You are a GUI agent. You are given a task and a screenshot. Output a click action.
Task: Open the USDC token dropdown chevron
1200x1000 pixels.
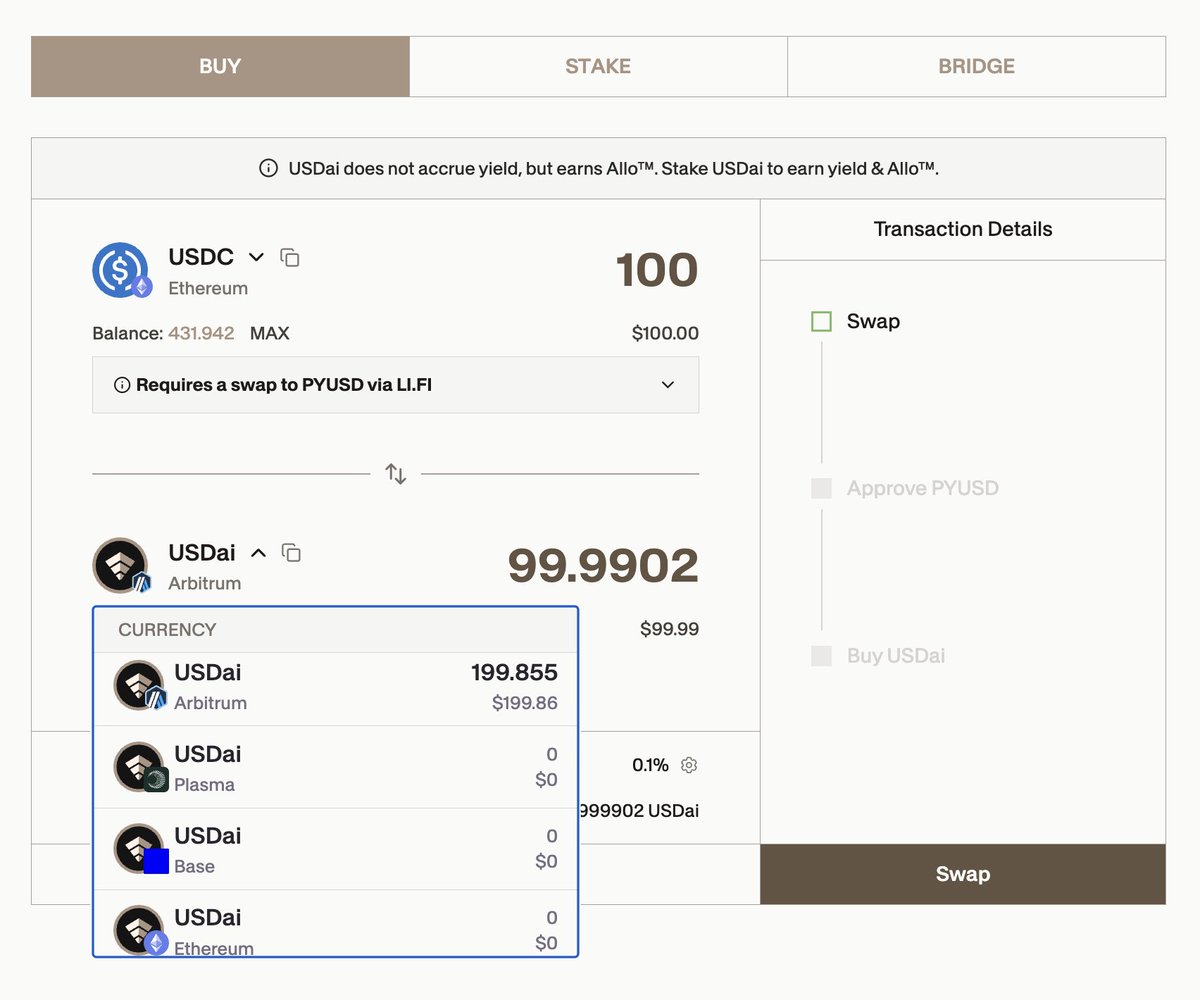256,257
